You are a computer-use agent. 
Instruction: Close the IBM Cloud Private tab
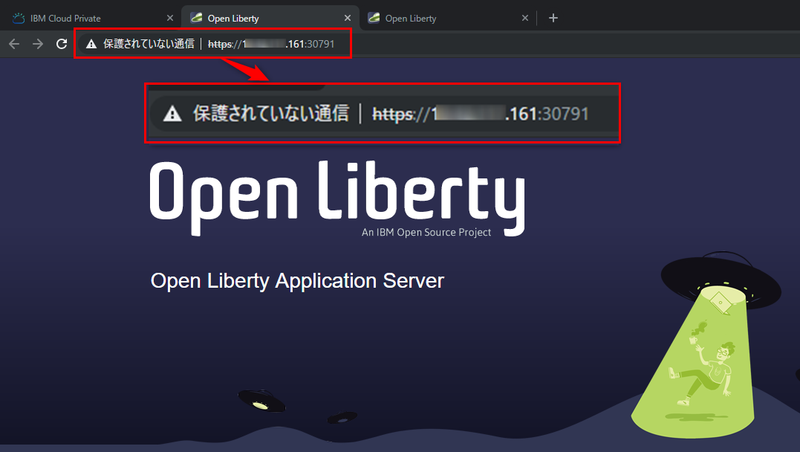point(170,18)
